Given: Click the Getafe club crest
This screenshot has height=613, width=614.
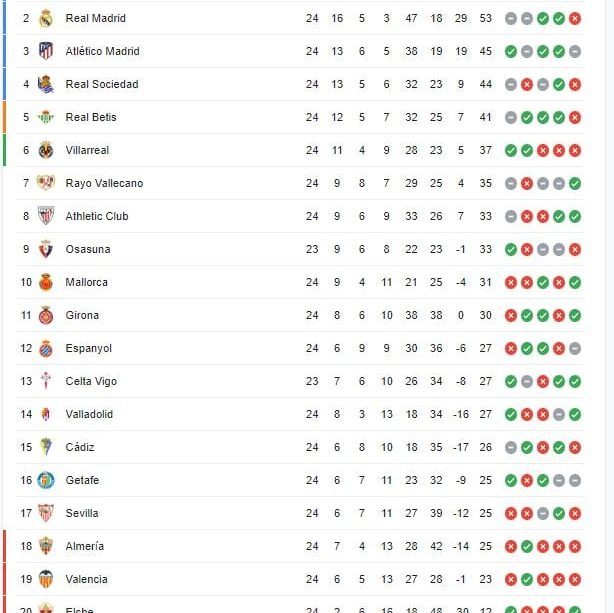Looking at the screenshot, I should [x=46, y=480].
